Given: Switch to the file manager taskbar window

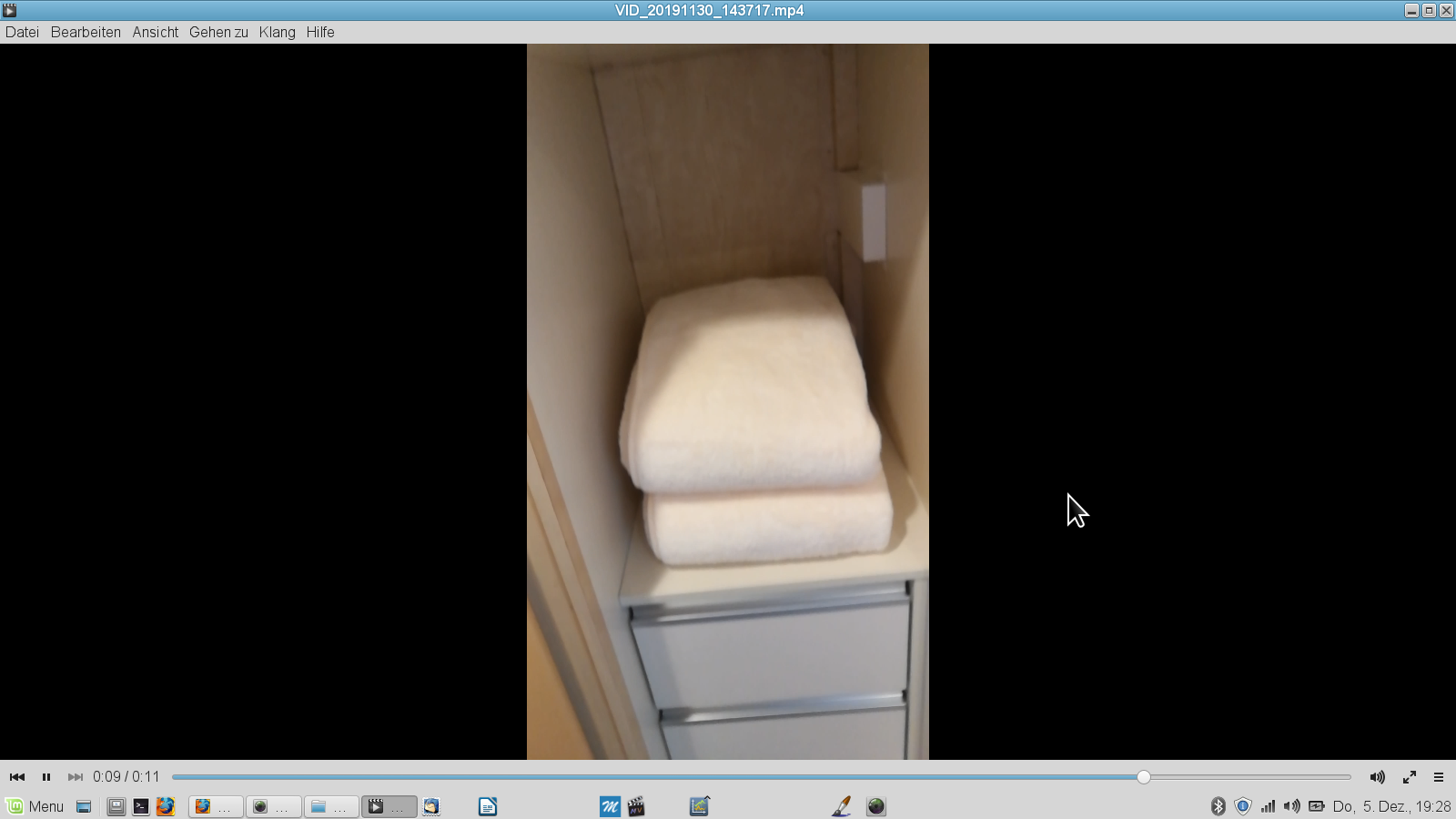Looking at the screenshot, I should [x=330, y=806].
